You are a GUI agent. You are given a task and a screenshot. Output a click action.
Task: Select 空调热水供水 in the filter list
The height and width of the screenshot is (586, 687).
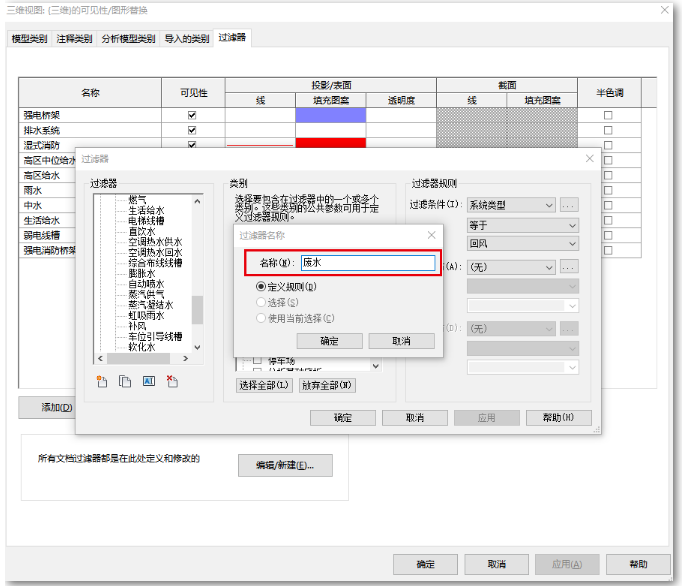pos(155,242)
